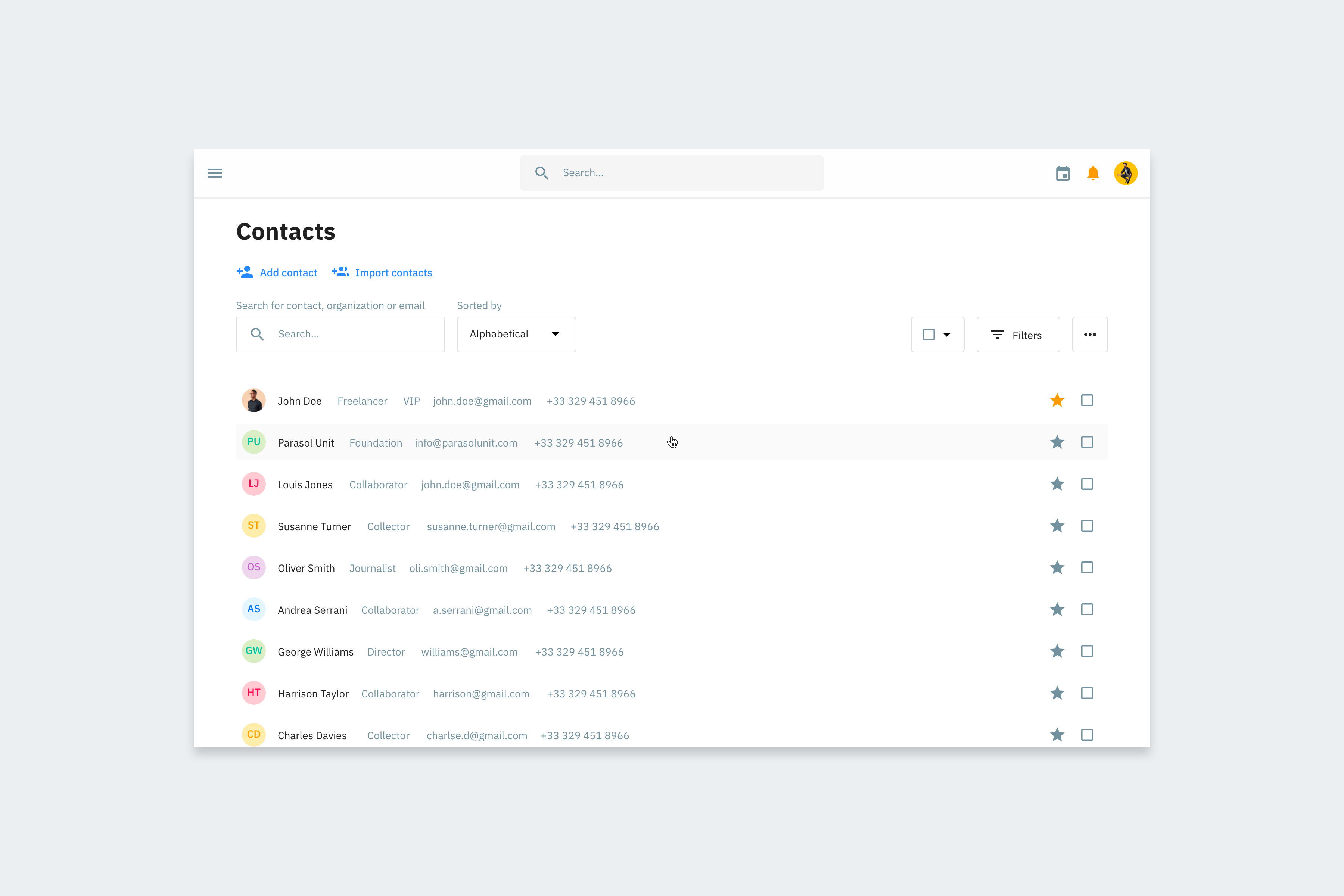Select Susanne Turner's row checkbox
The height and width of the screenshot is (896, 1344).
[1087, 526]
